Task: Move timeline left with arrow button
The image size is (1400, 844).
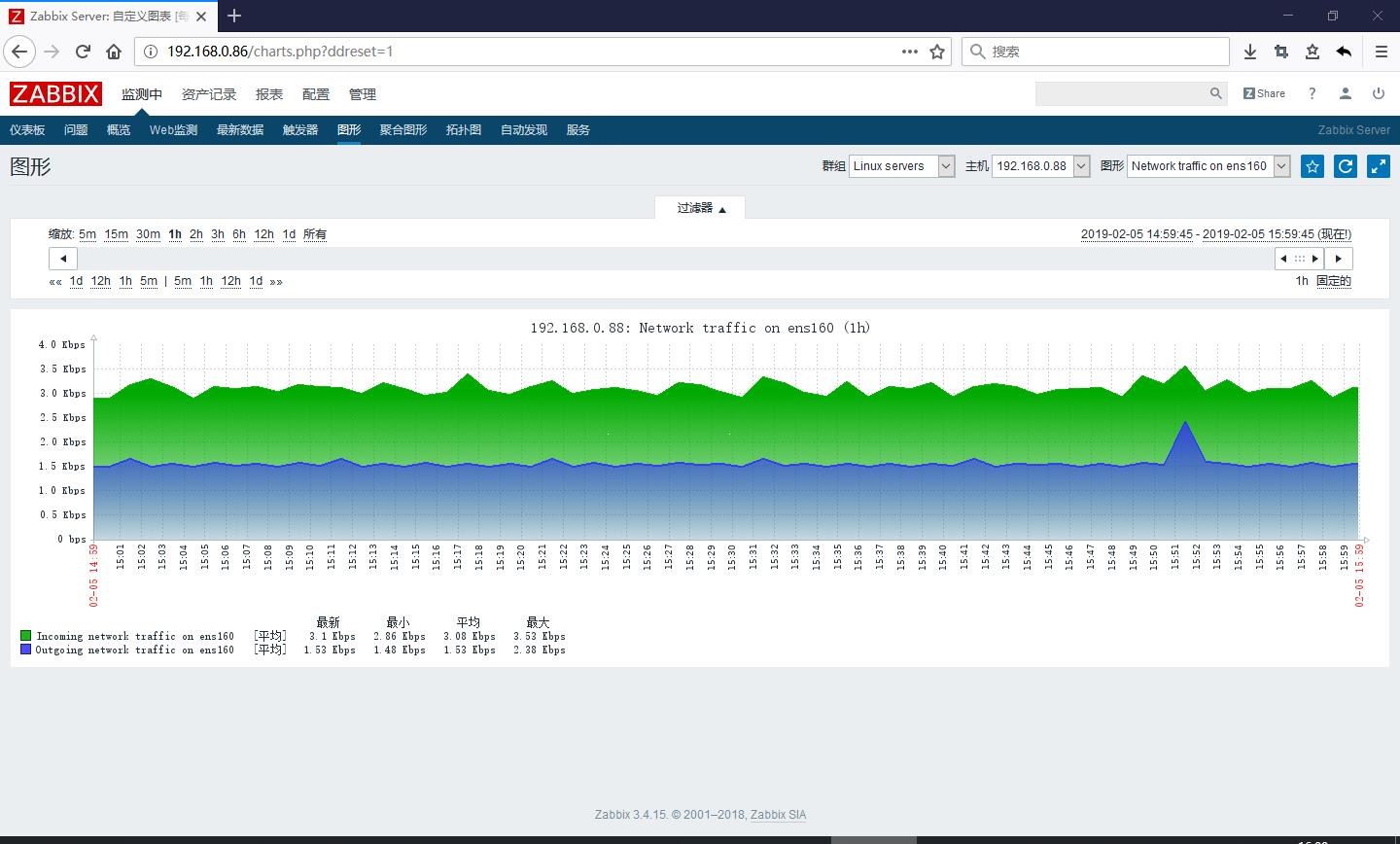Action: (x=63, y=259)
